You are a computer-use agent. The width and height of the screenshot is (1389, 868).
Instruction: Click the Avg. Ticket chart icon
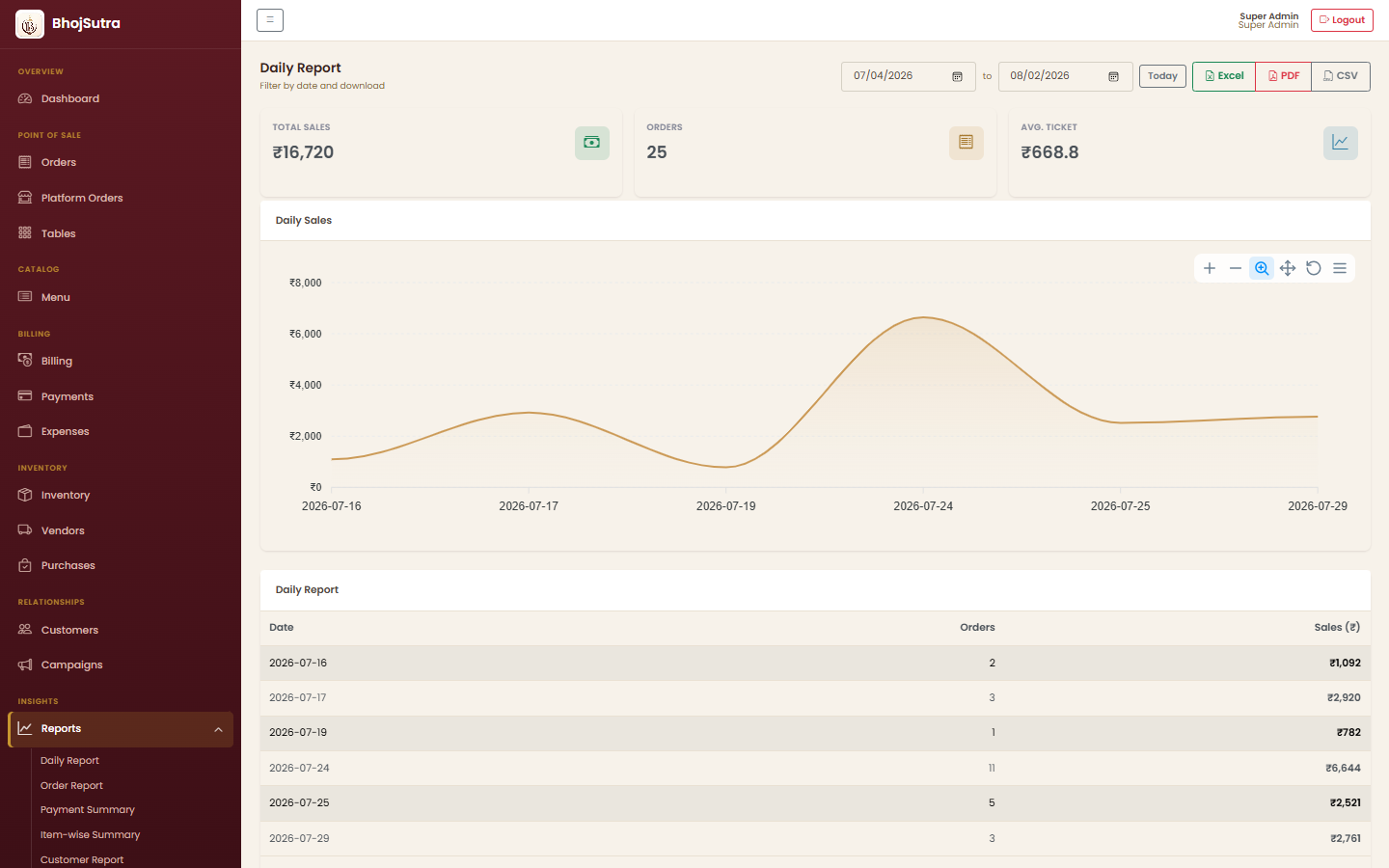(1341, 143)
